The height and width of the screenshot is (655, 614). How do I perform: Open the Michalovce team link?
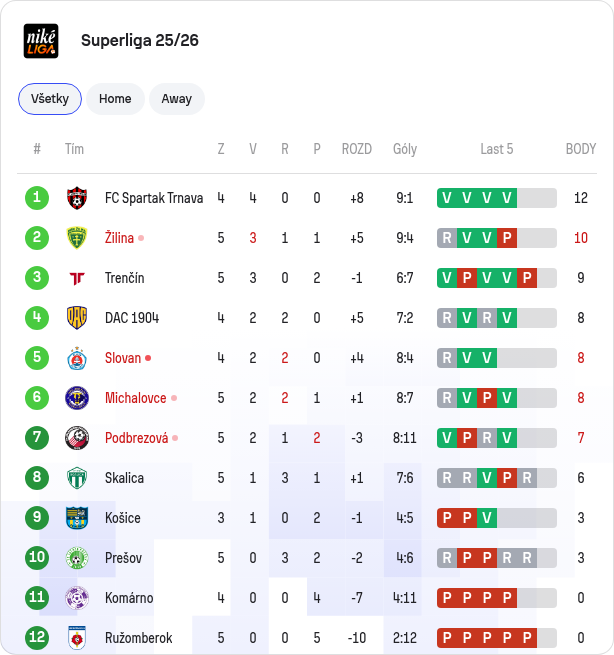click(136, 398)
